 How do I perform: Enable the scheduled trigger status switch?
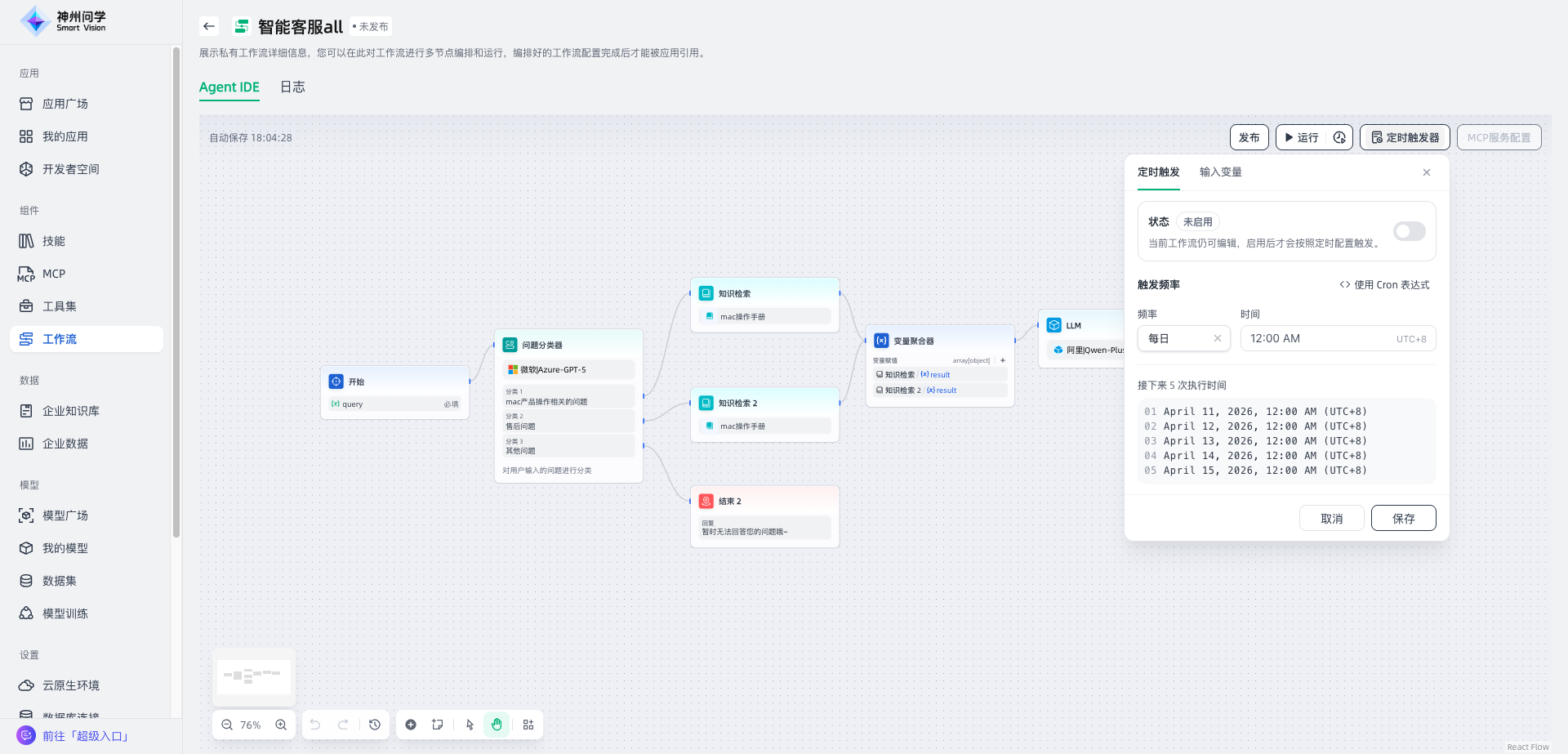point(1409,231)
